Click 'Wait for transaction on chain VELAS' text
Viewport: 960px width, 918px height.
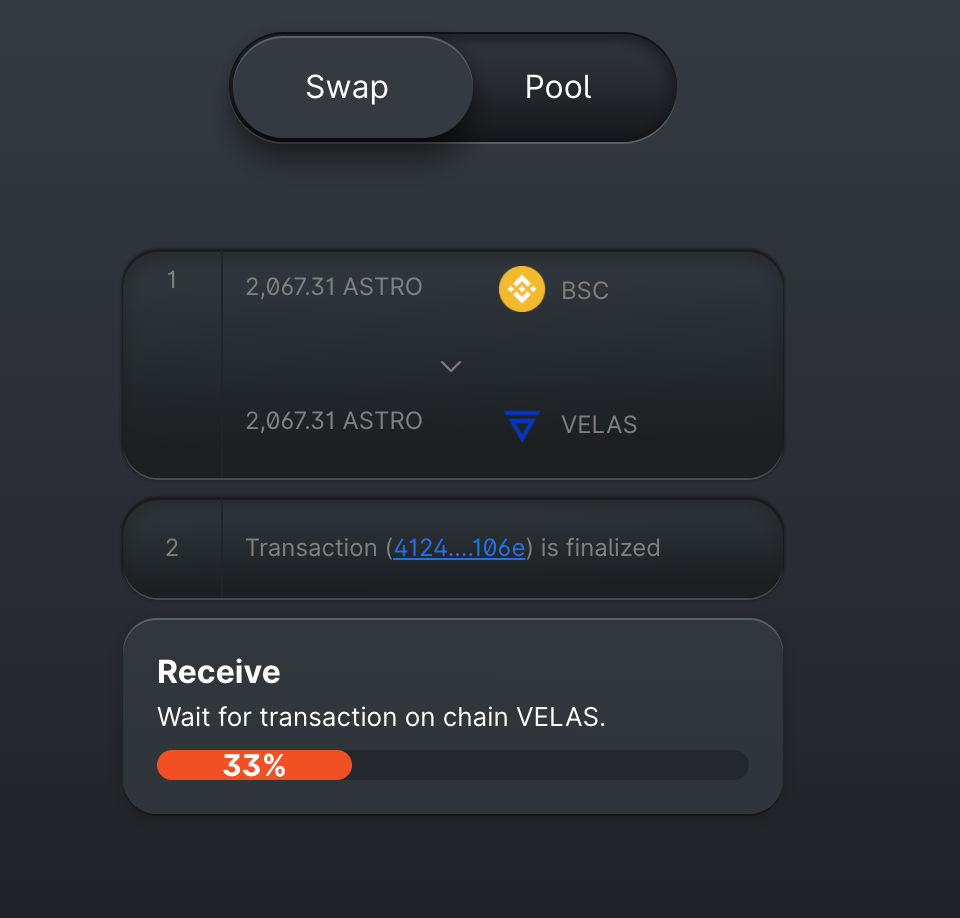point(381,717)
